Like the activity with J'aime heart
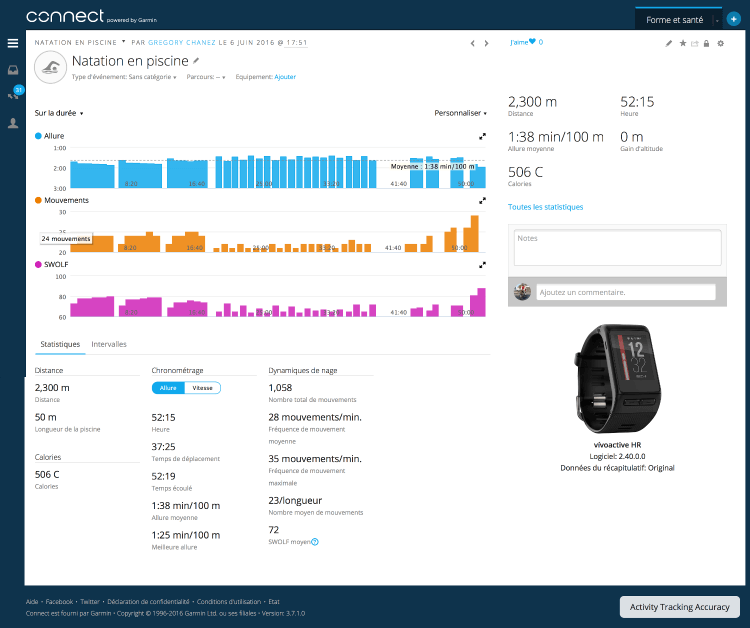750x628 pixels. pos(526,42)
